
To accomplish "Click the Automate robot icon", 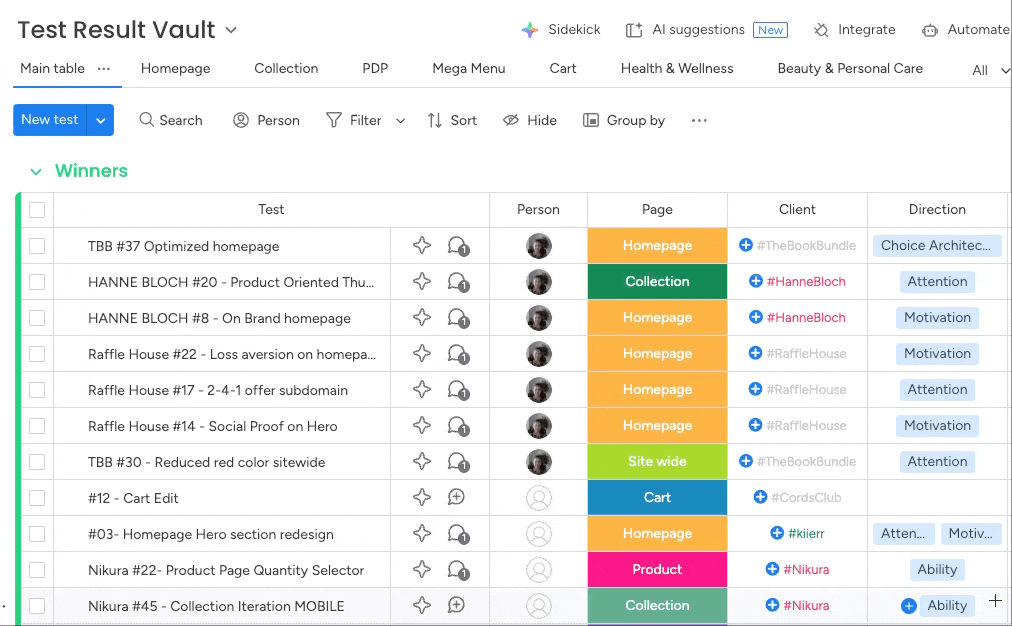I will pos(930,30).
